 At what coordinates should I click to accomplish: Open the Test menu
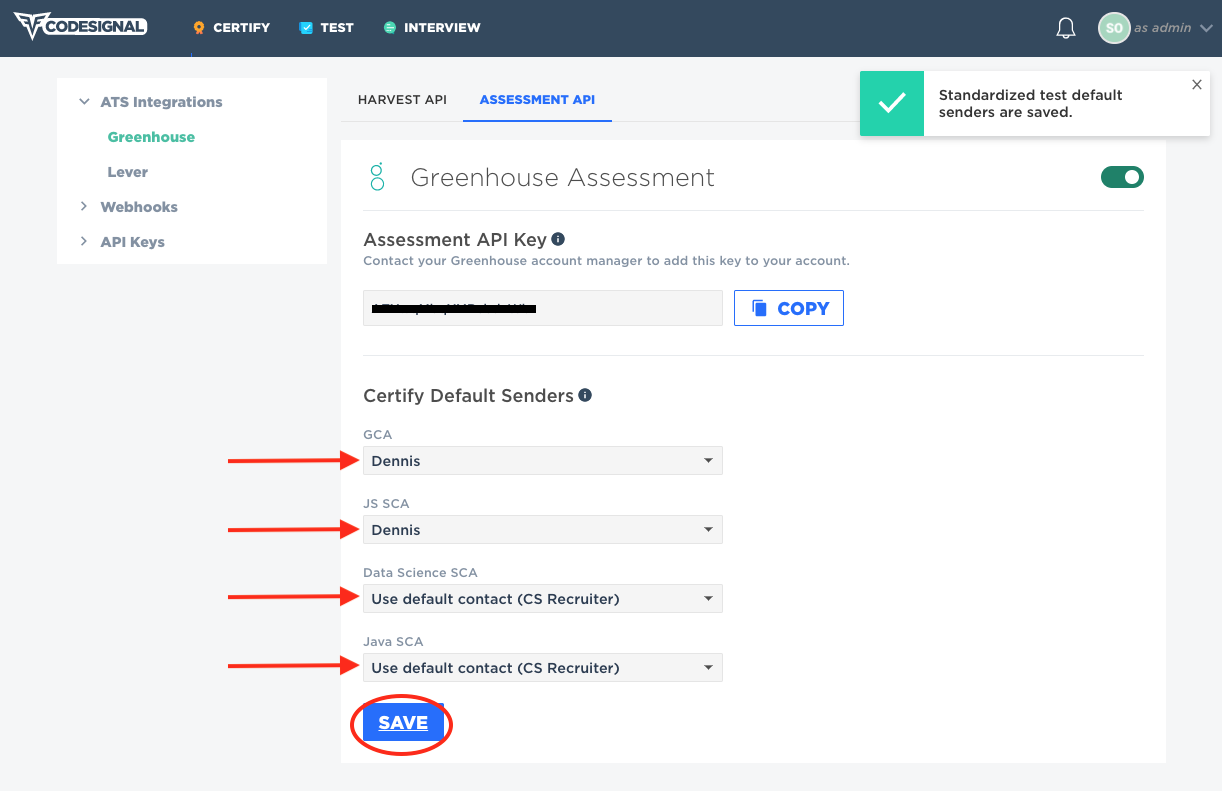326,28
